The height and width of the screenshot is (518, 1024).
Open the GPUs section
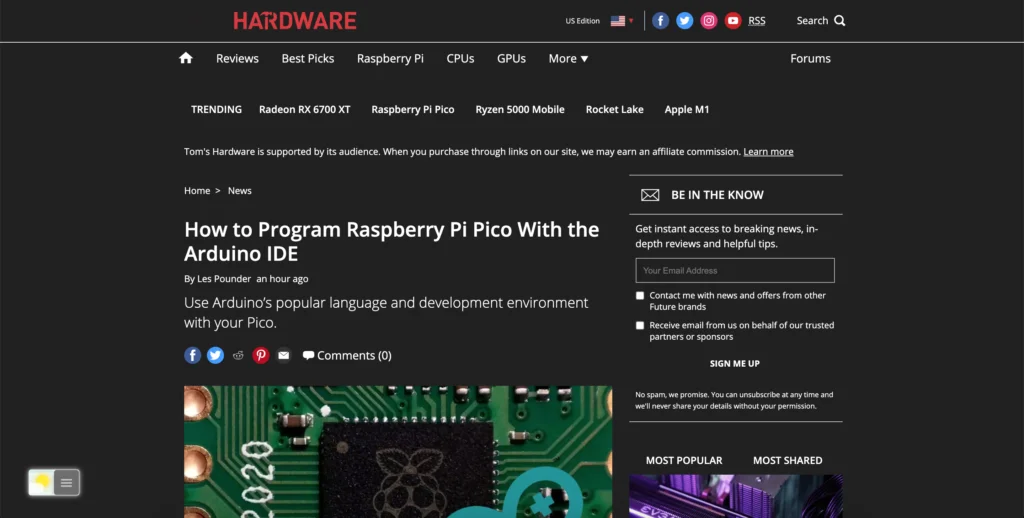511,59
